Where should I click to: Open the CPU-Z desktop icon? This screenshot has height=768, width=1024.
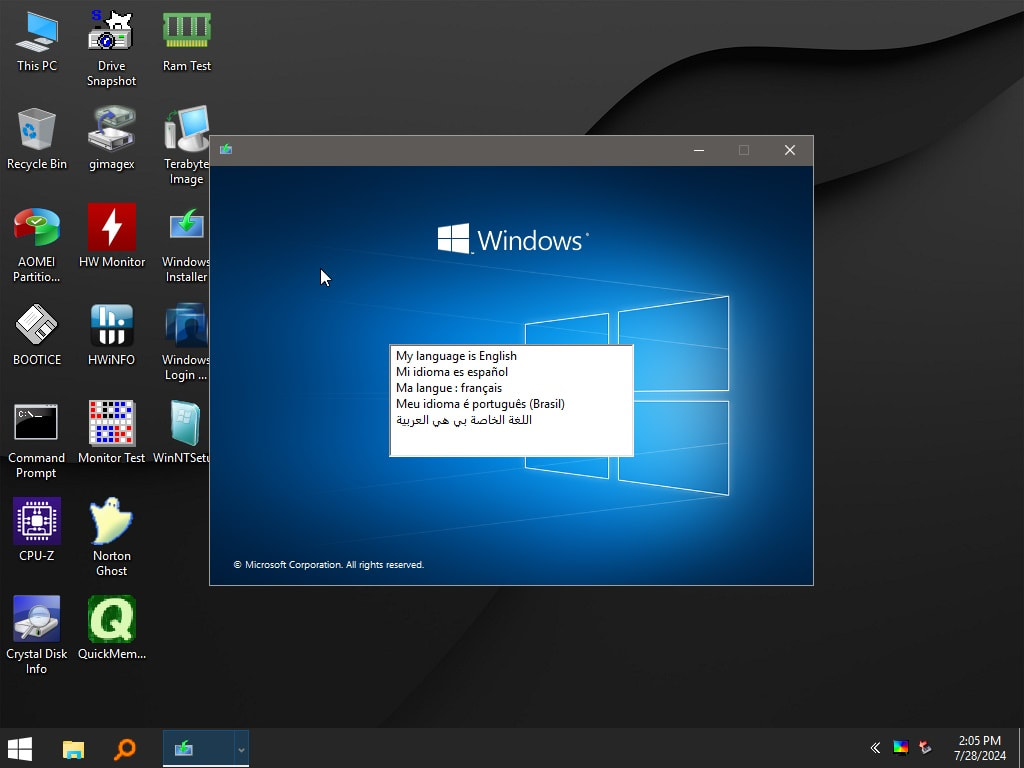[37, 531]
